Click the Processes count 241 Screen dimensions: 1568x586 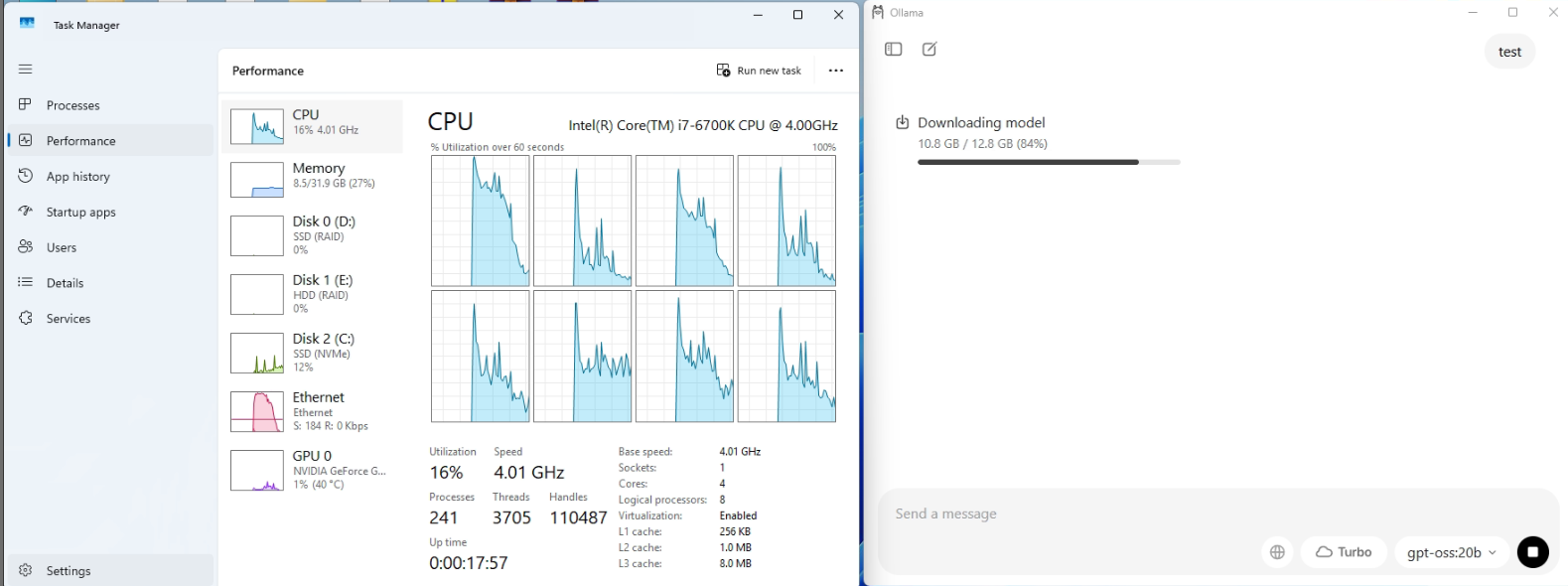[x=444, y=517]
